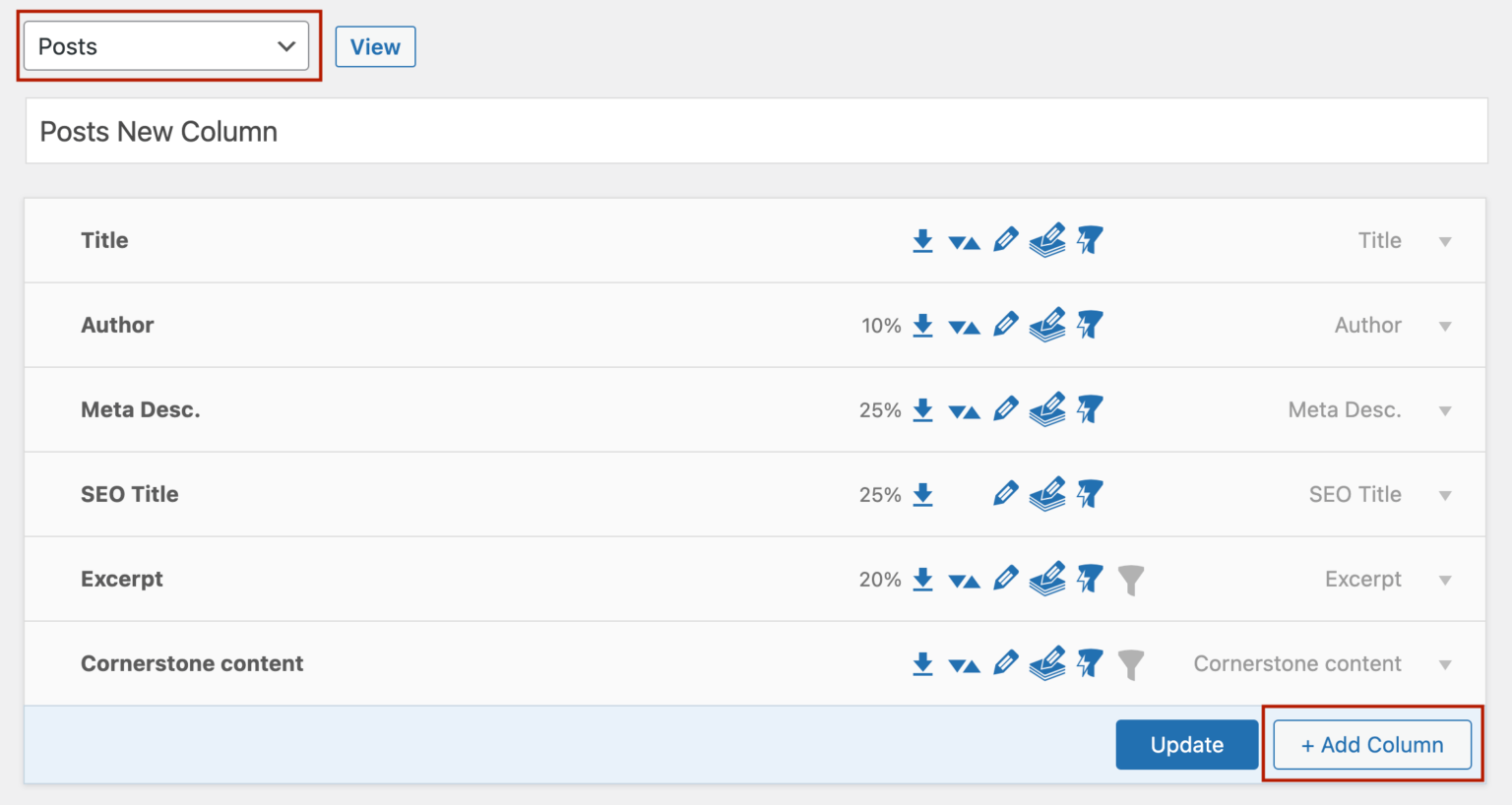Click the inline edit pencil in Author row

(1005, 325)
